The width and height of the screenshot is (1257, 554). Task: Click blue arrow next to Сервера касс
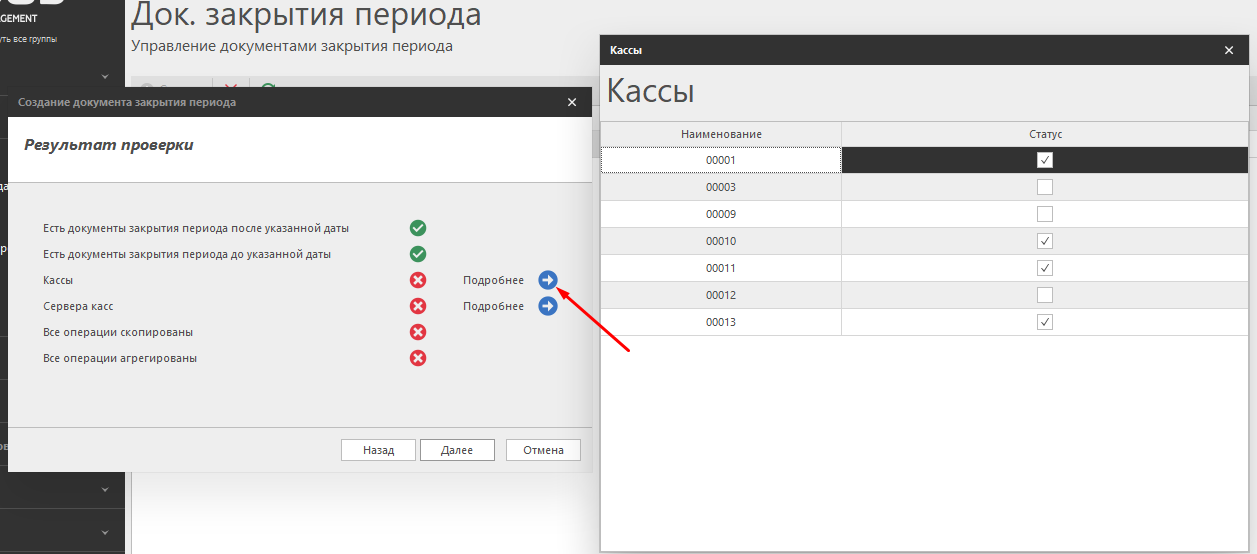click(x=548, y=306)
